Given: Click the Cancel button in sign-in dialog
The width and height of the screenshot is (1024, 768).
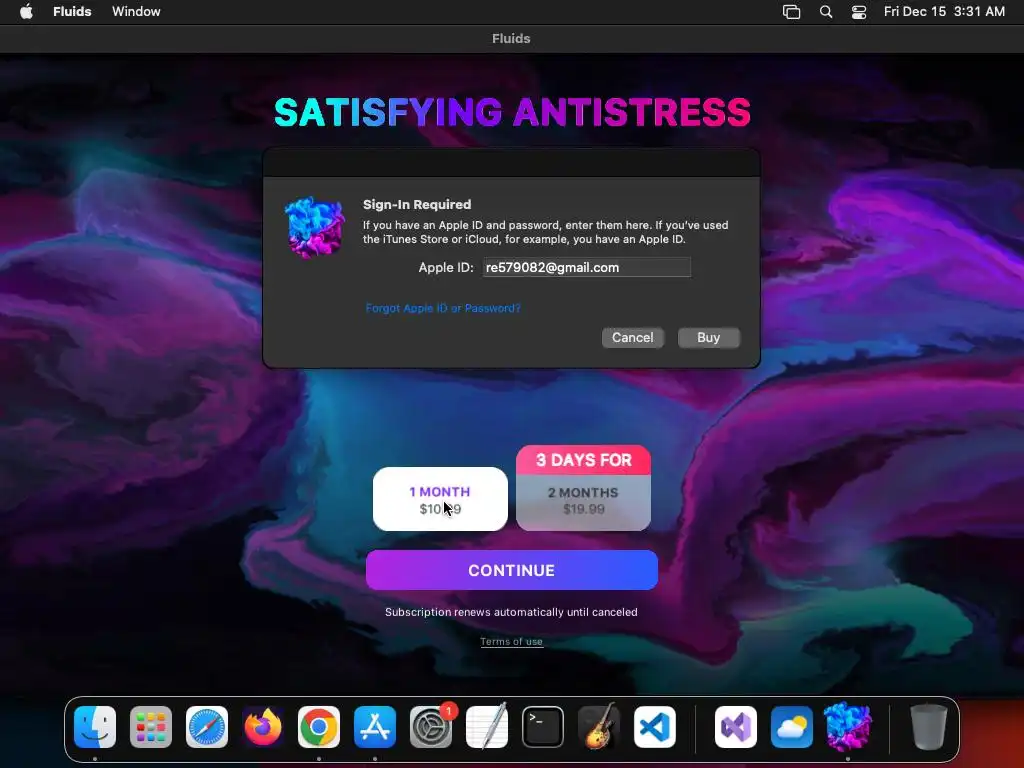Looking at the screenshot, I should click(x=632, y=338).
